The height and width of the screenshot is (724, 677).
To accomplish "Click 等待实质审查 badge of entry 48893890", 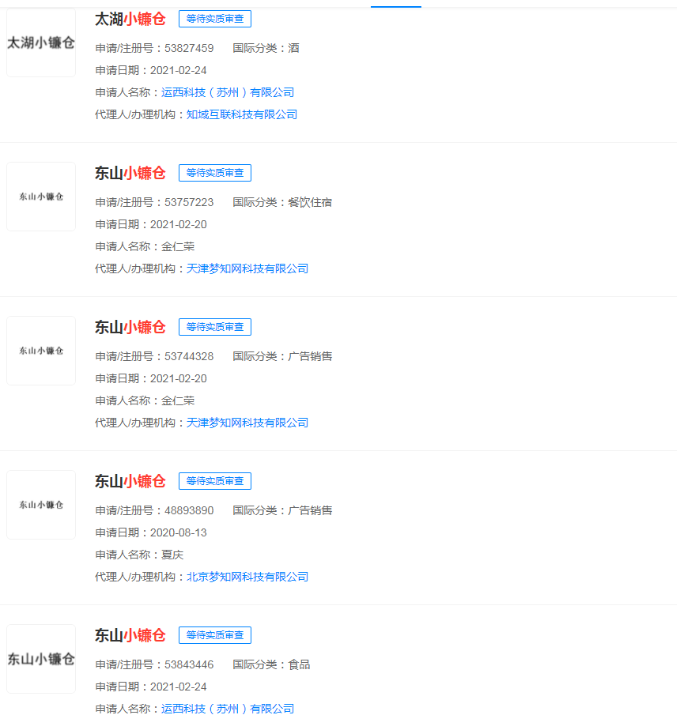I will point(215,482).
